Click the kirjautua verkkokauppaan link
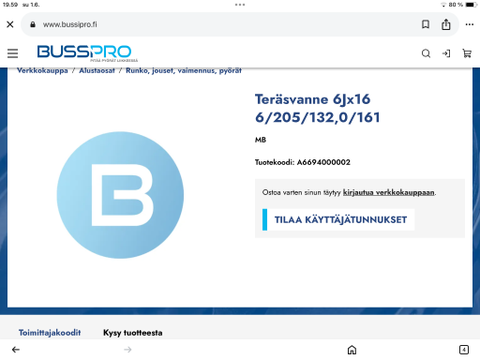 click(389, 192)
